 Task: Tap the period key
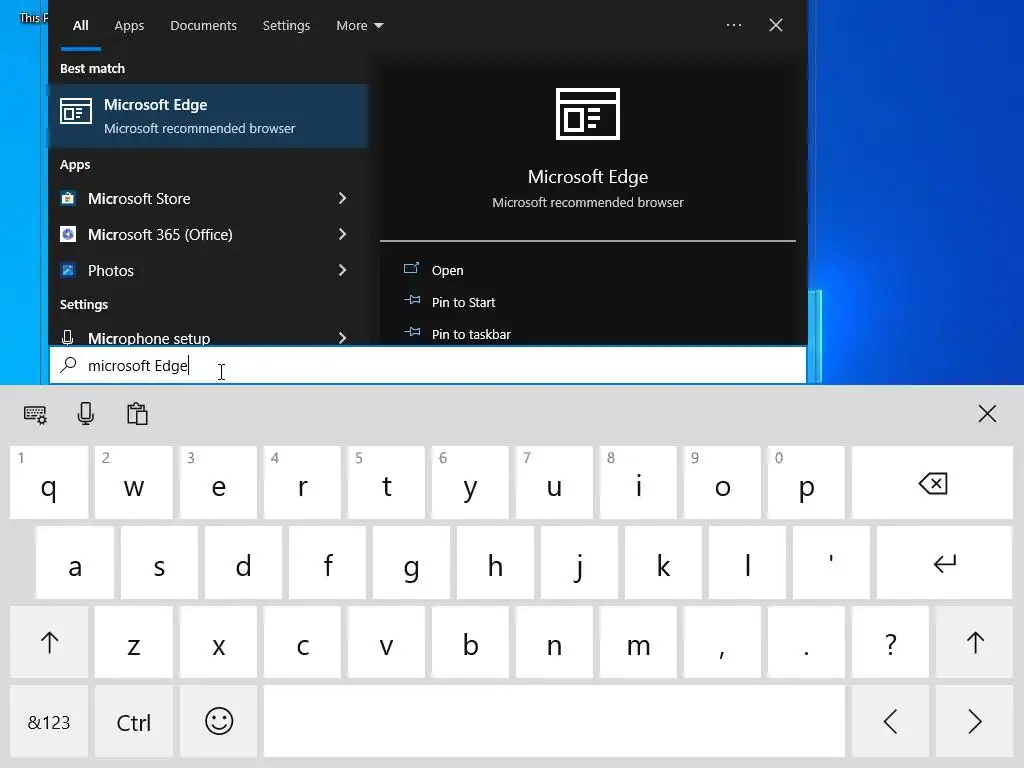click(806, 643)
